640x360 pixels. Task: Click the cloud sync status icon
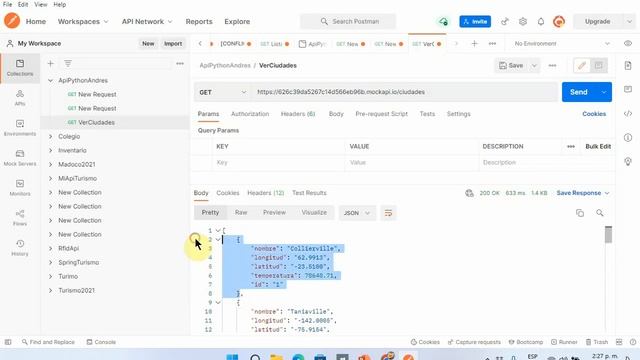pyautogui.click(x=443, y=21)
